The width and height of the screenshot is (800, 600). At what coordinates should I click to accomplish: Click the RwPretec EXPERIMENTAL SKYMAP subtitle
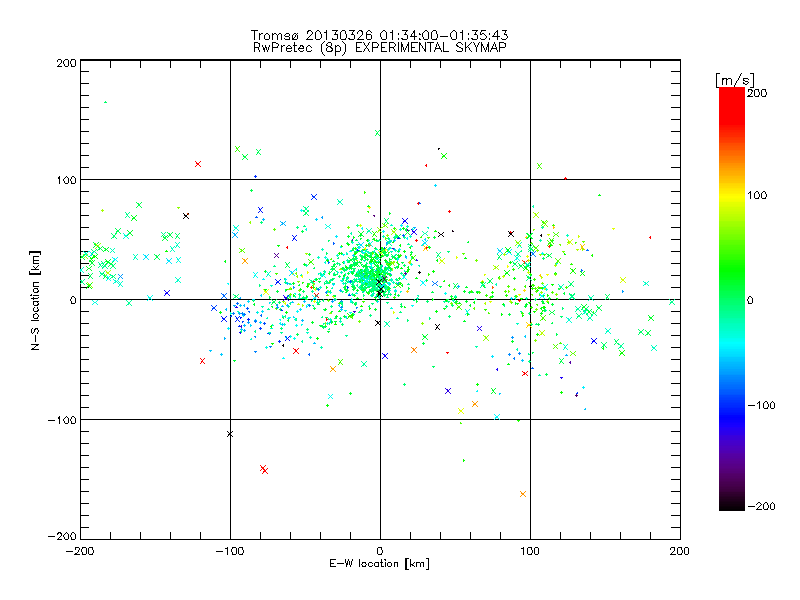pos(380,48)
